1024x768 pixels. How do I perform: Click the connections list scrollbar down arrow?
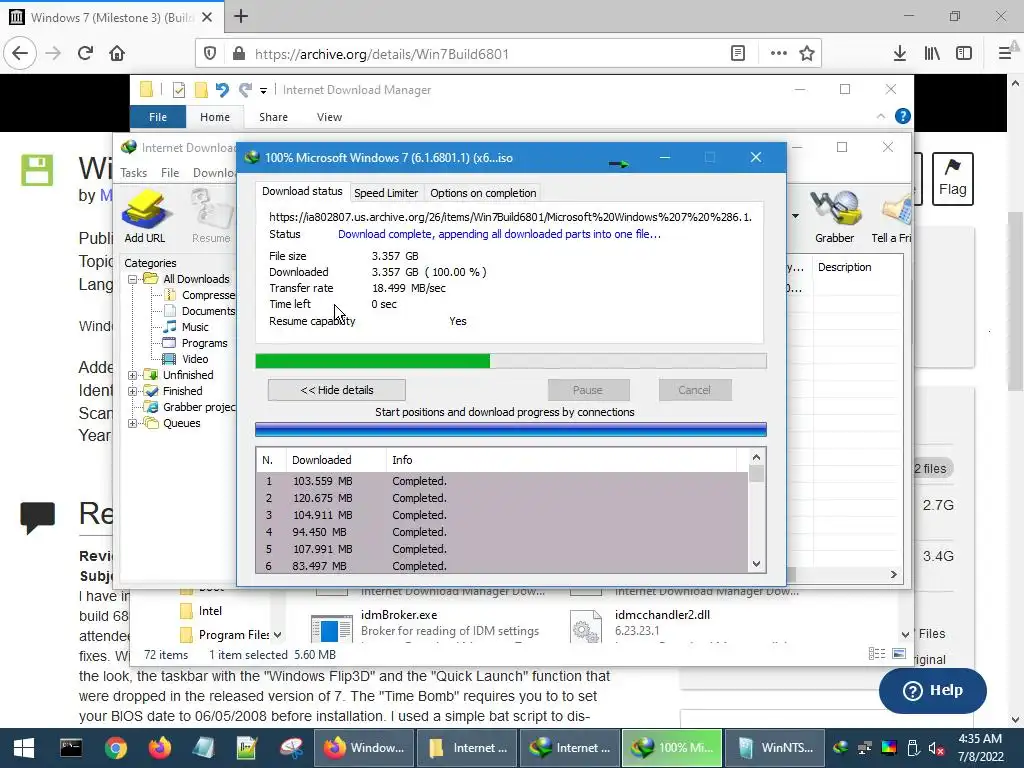(756, 564)
